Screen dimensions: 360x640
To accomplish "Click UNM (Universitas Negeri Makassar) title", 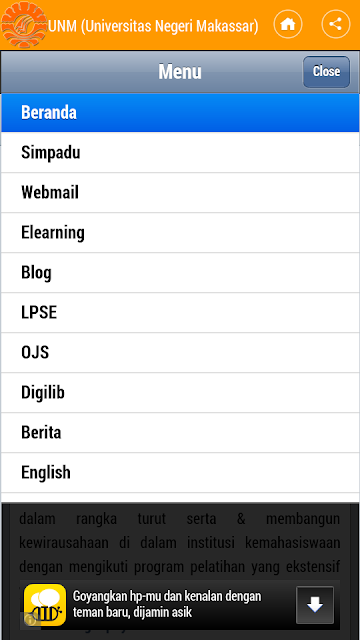I will tap(153, 26).
